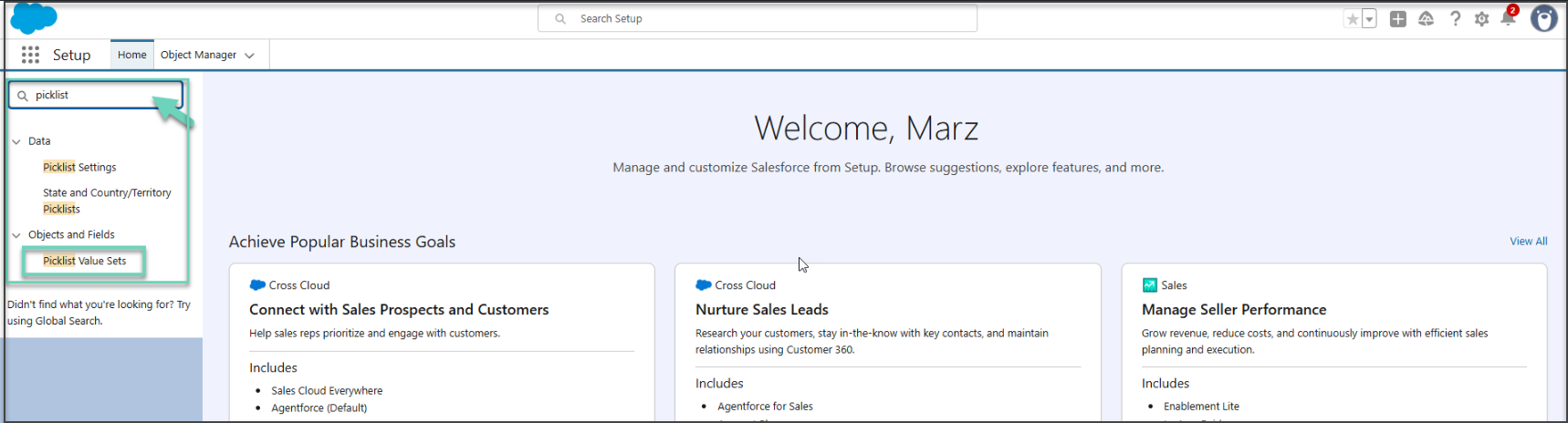Open the Object Manager tab

198,55
